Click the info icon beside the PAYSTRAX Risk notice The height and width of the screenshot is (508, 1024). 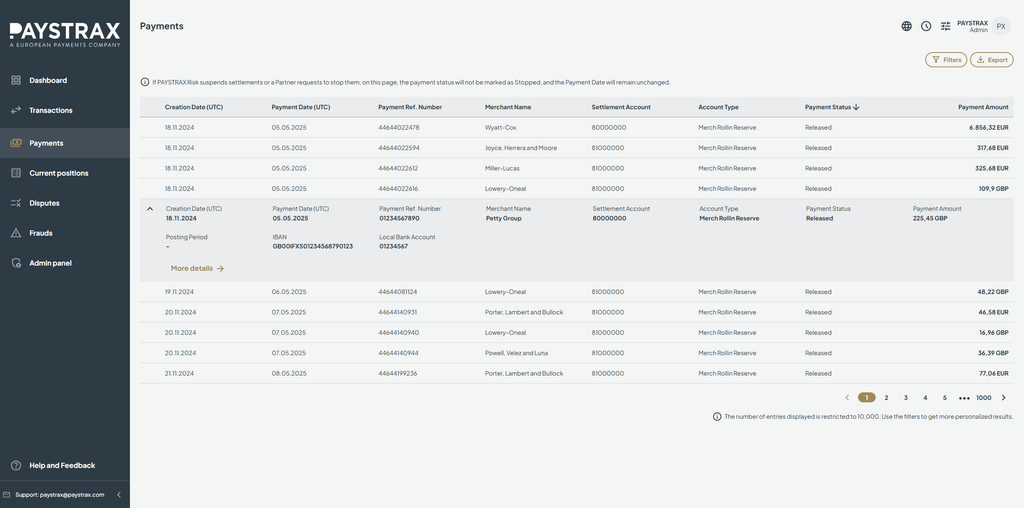coord(144,82)
